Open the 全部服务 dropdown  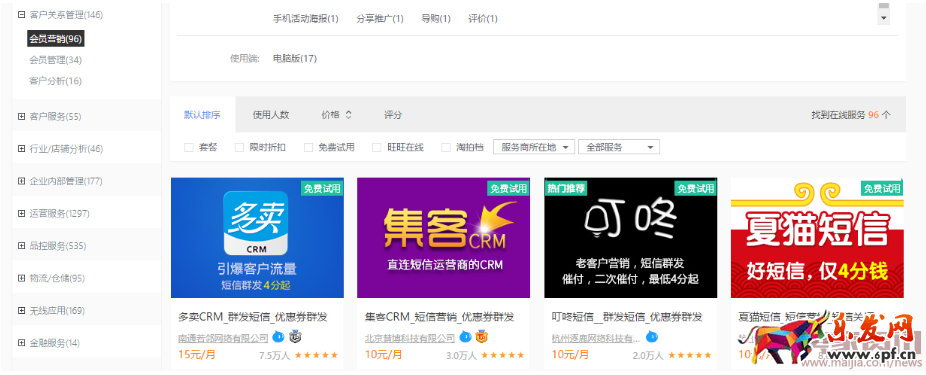tap(619, 147)
